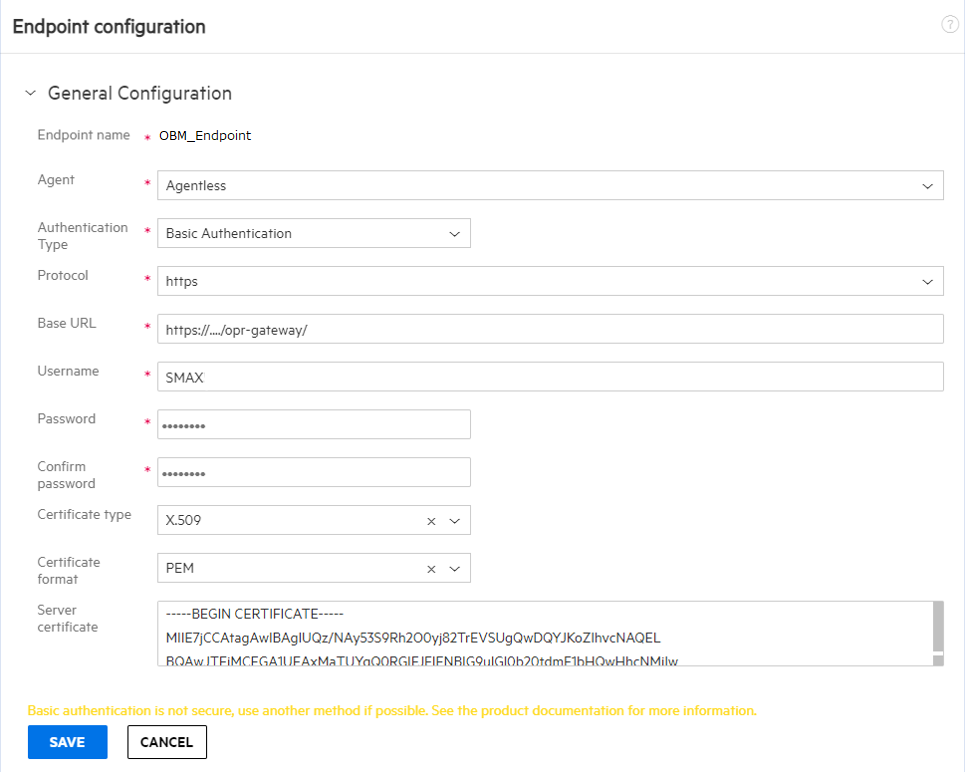
Task: Click the CANCEL button
Action: tap(166, 742)
